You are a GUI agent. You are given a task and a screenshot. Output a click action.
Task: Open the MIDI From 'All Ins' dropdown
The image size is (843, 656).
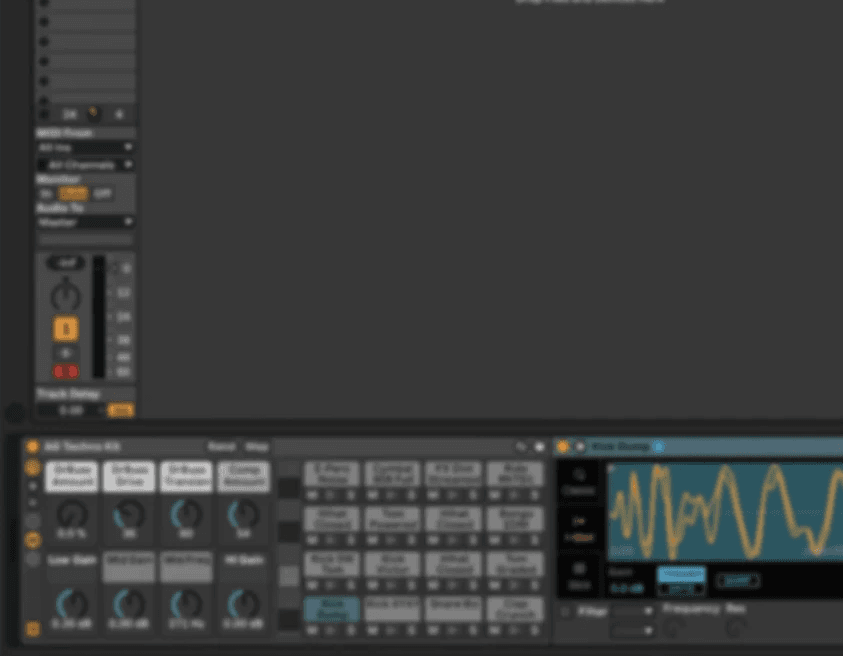85,147
